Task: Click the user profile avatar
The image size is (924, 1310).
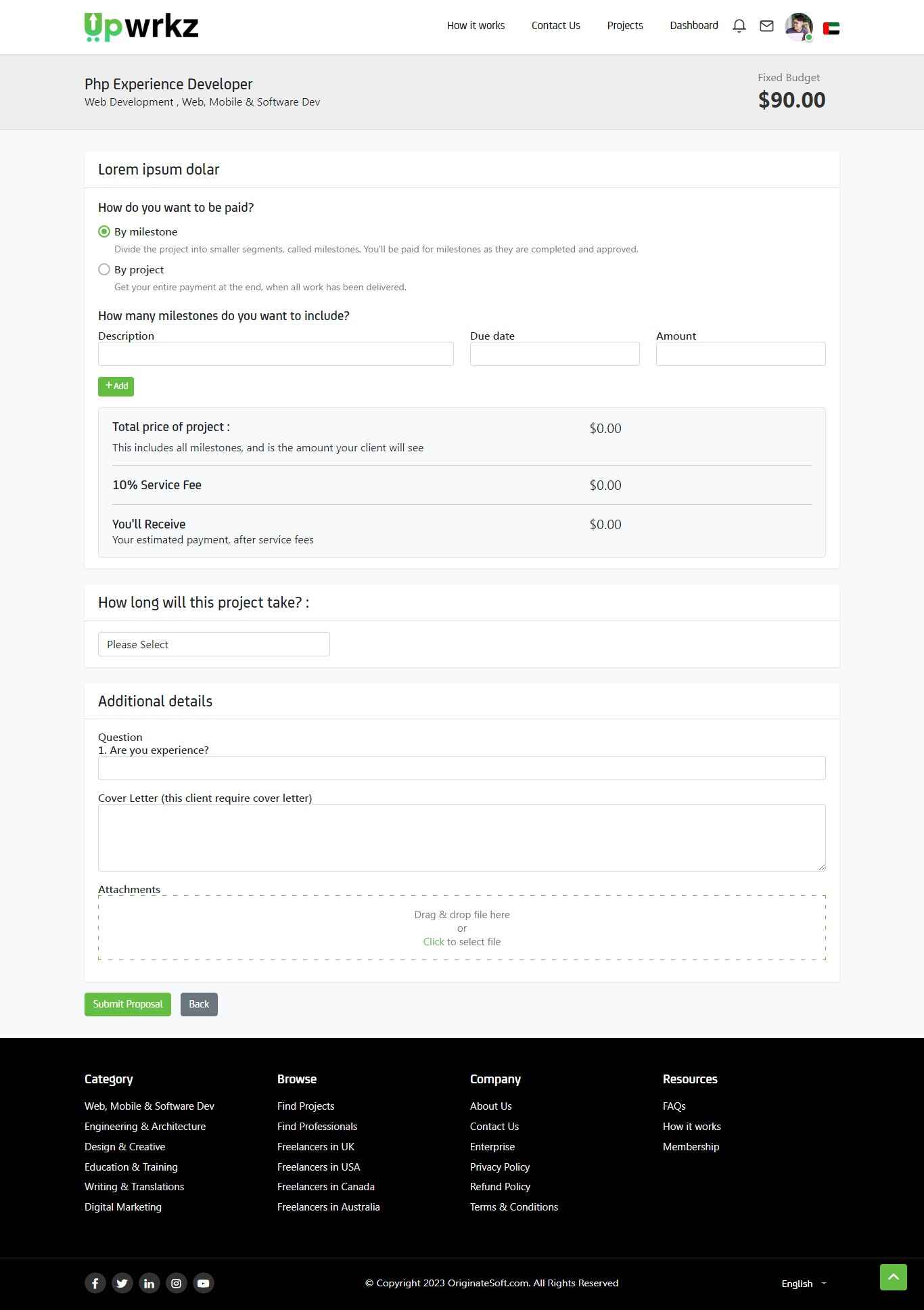Action: pyautogui.click(x=798, y=27)
